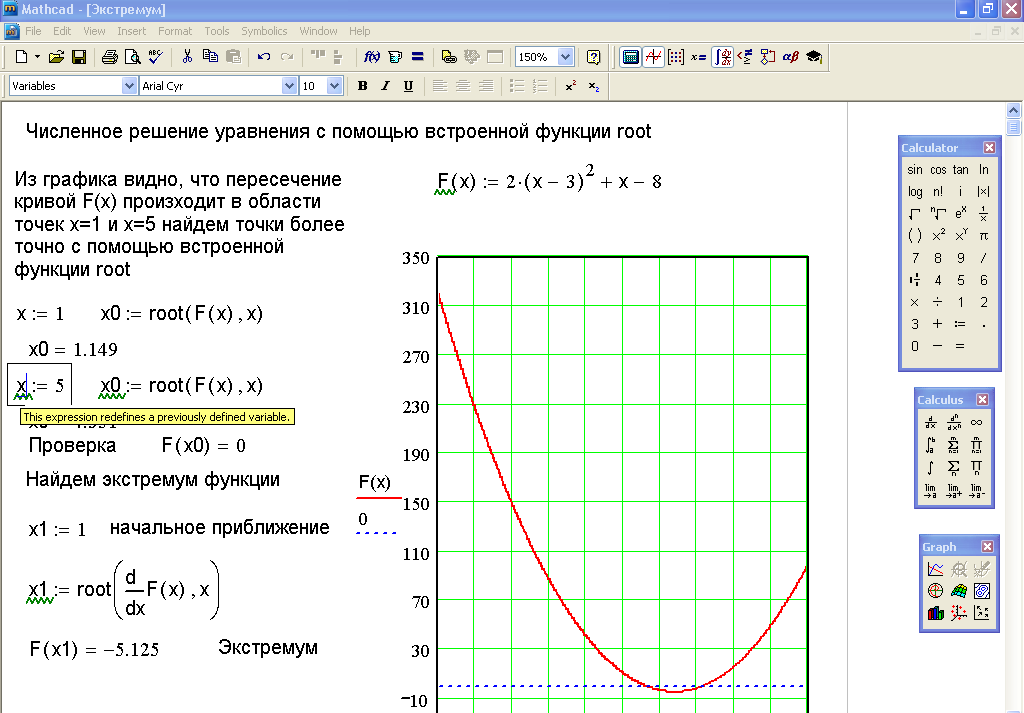Click the F(x) definition formula
Screen dimensions: 1024x713
[x=548, y=180]
